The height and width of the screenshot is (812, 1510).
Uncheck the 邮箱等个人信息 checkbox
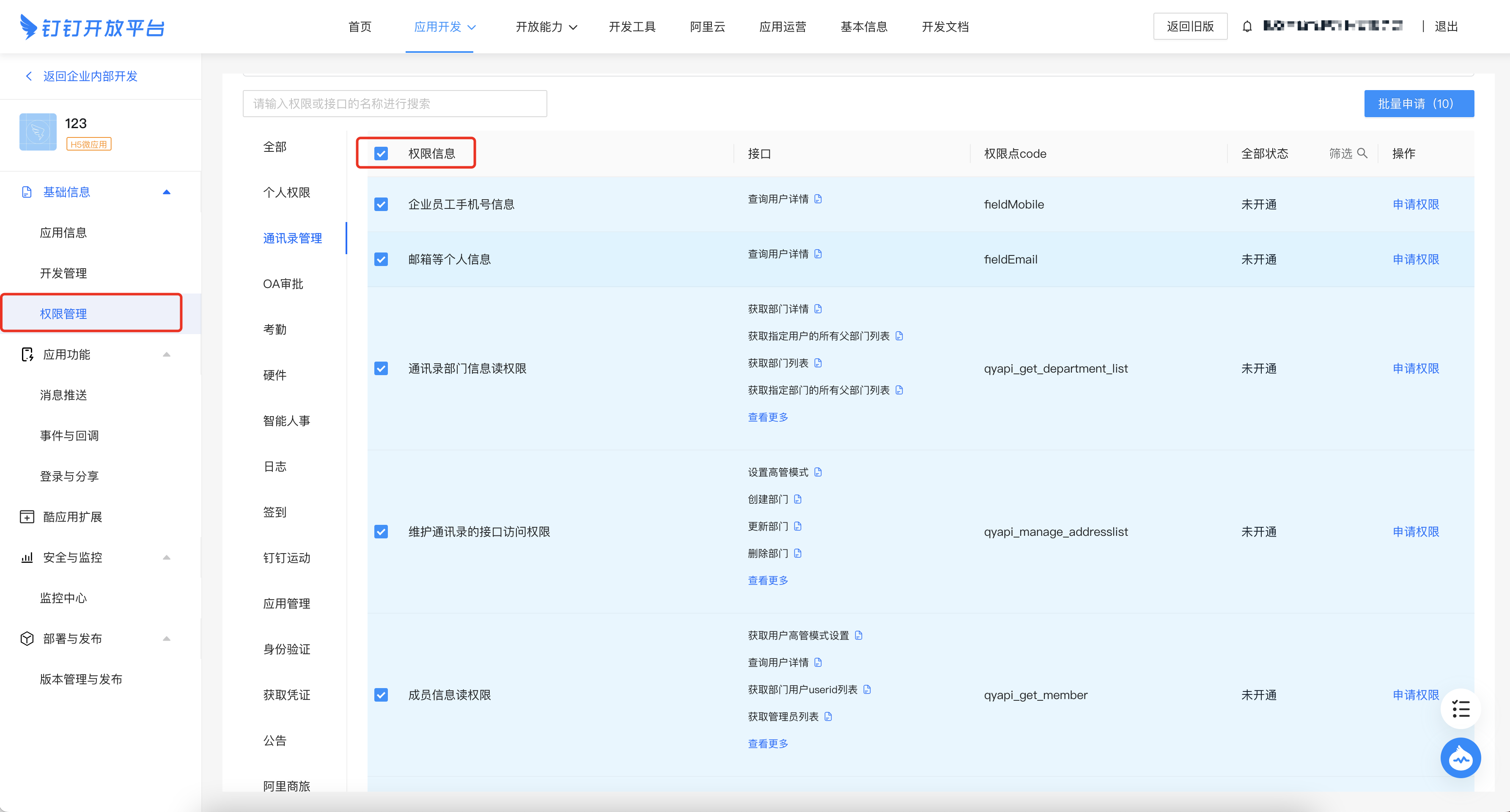click(x=381, y=259)
